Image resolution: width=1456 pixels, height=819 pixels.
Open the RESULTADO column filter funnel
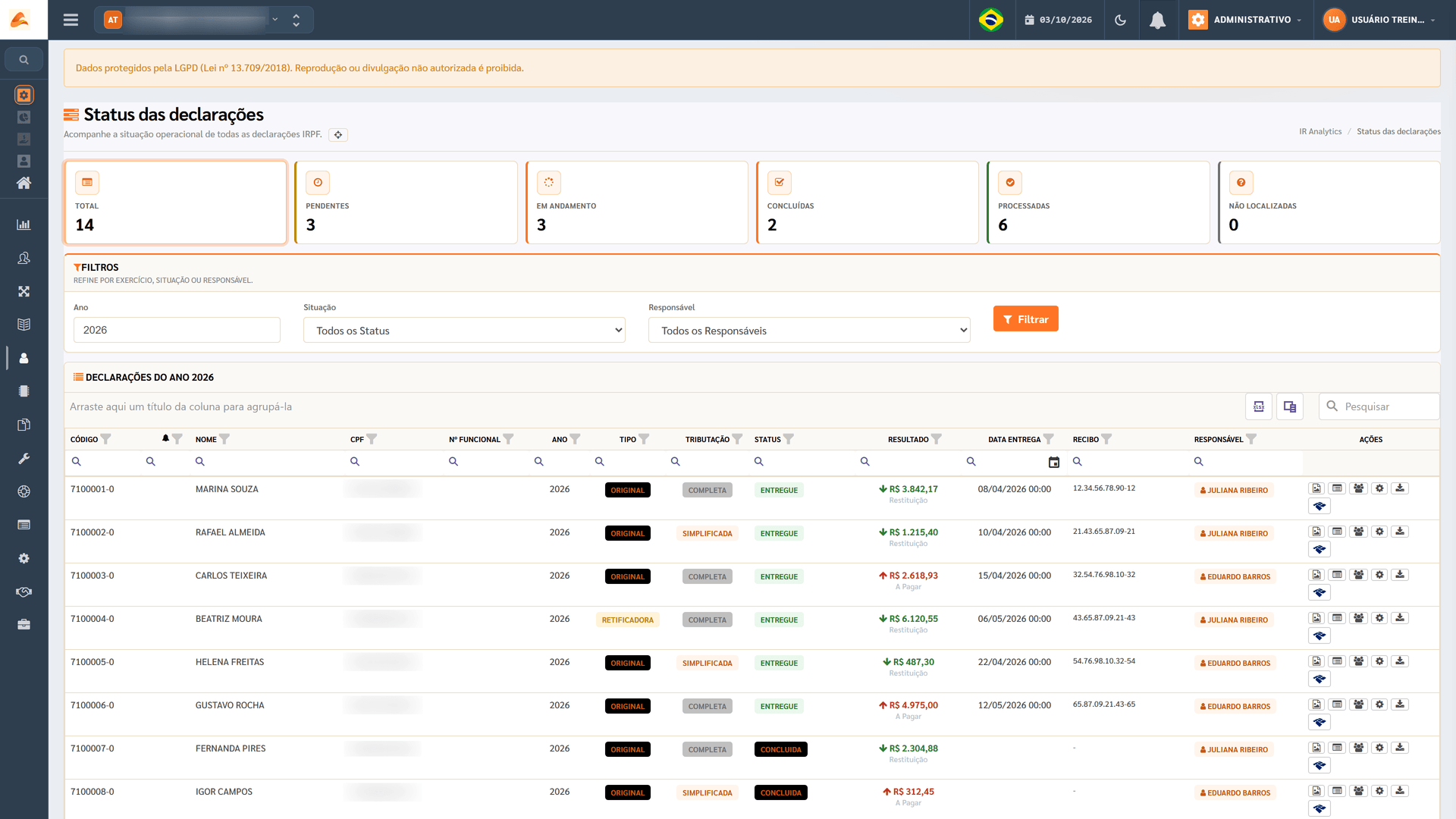pos(937,439)
